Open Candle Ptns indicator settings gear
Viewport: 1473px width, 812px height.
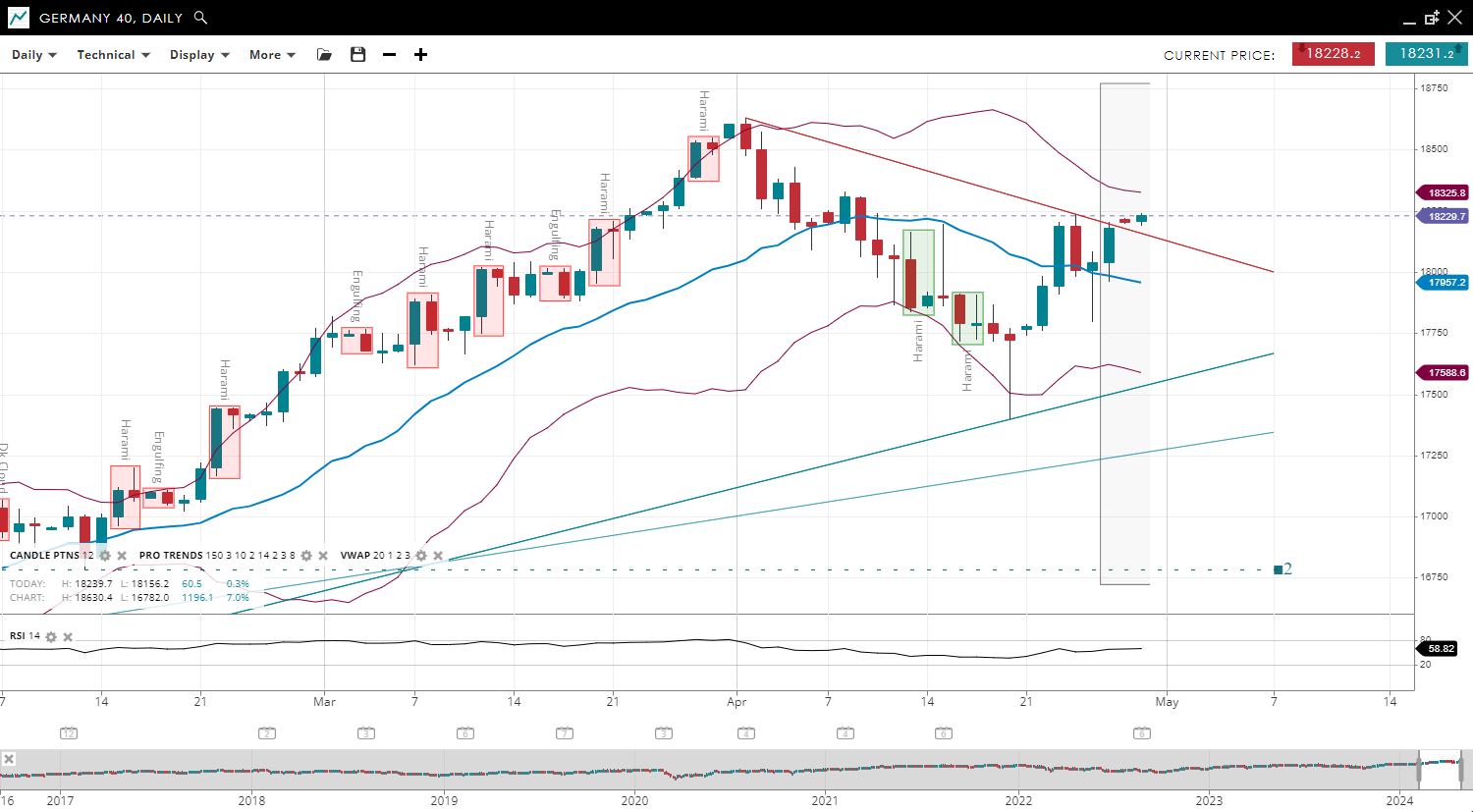tap(105, 556)
